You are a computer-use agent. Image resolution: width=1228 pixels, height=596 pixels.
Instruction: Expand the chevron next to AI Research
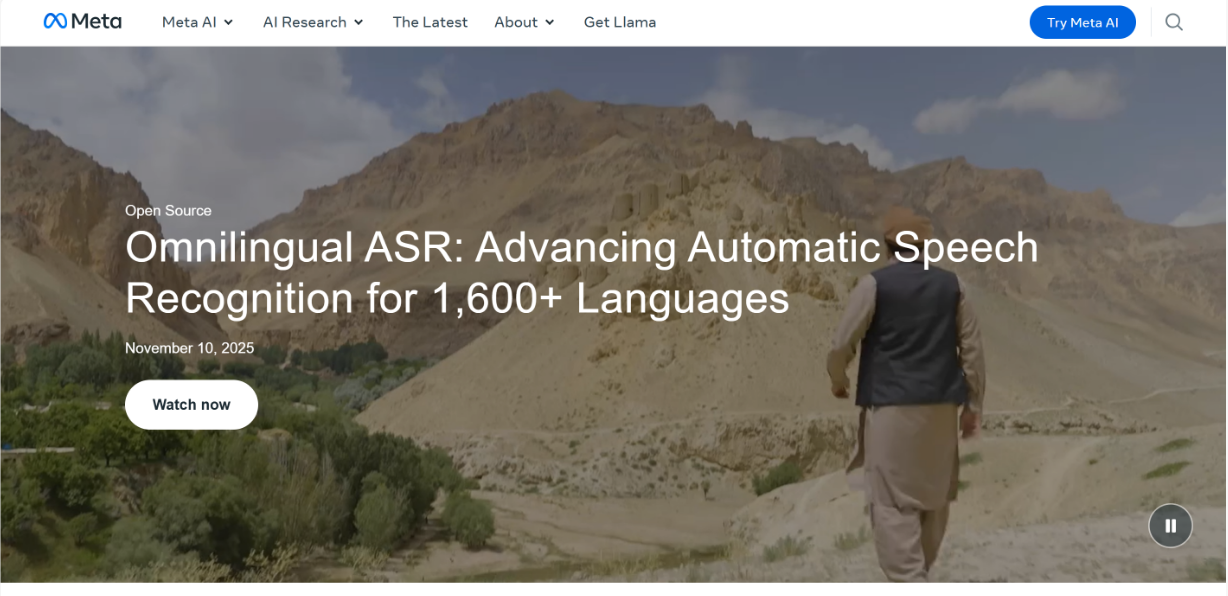tap(359, 22)
